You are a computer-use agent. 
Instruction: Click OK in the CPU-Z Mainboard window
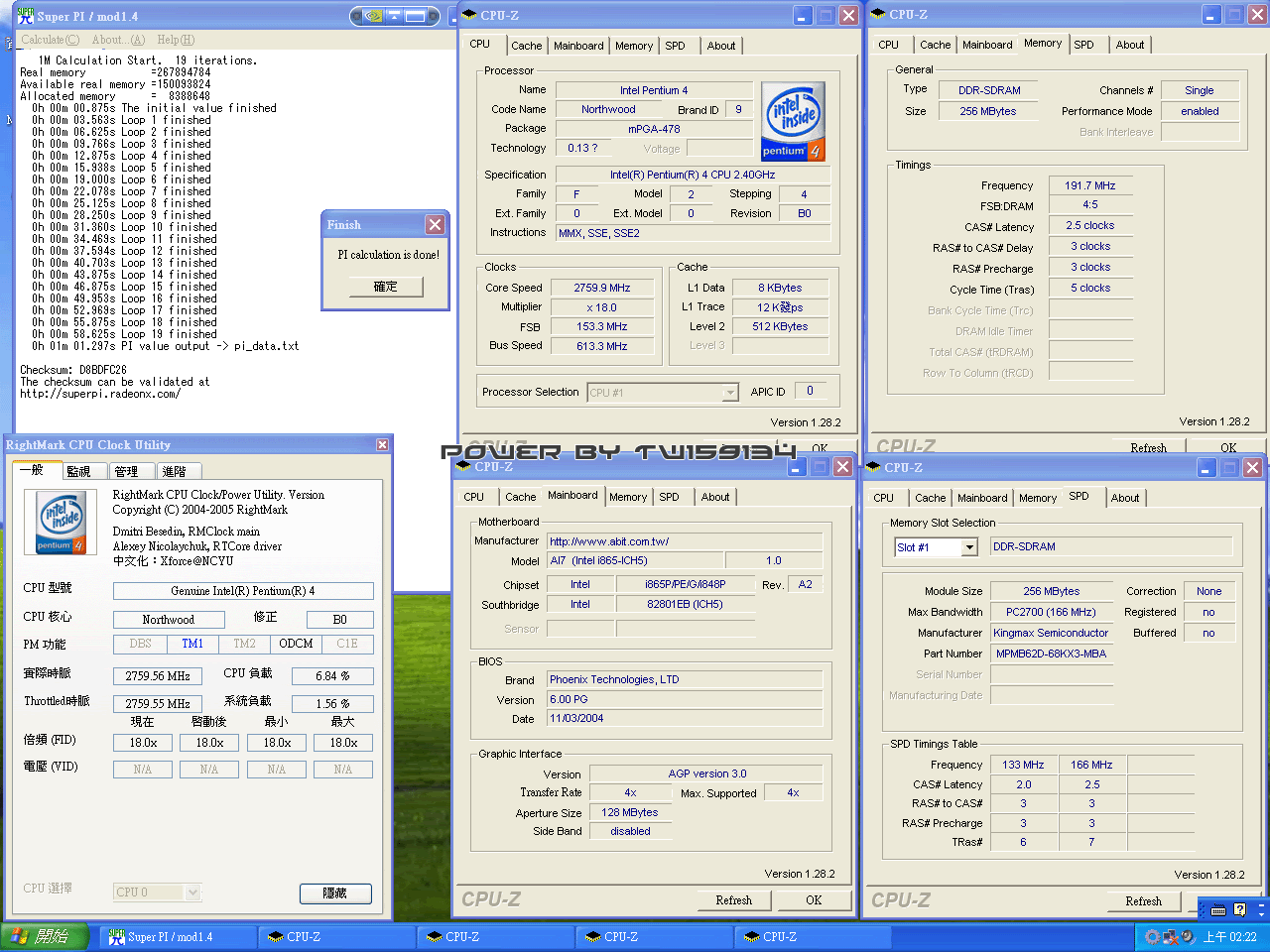tap(814, 900)
